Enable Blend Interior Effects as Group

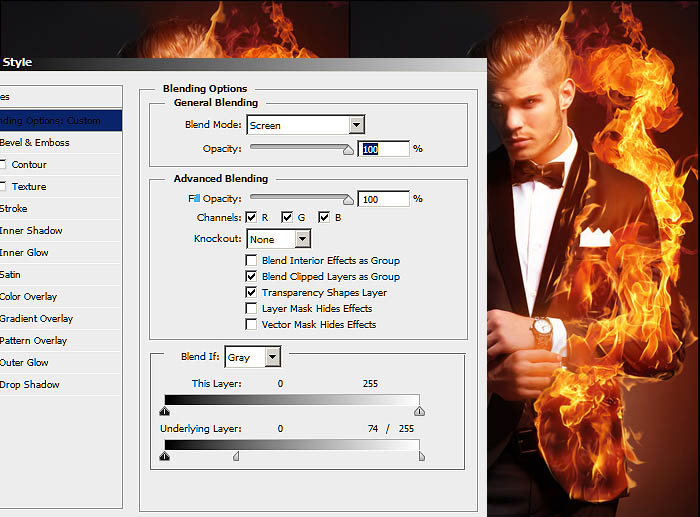tap(251, 260)
